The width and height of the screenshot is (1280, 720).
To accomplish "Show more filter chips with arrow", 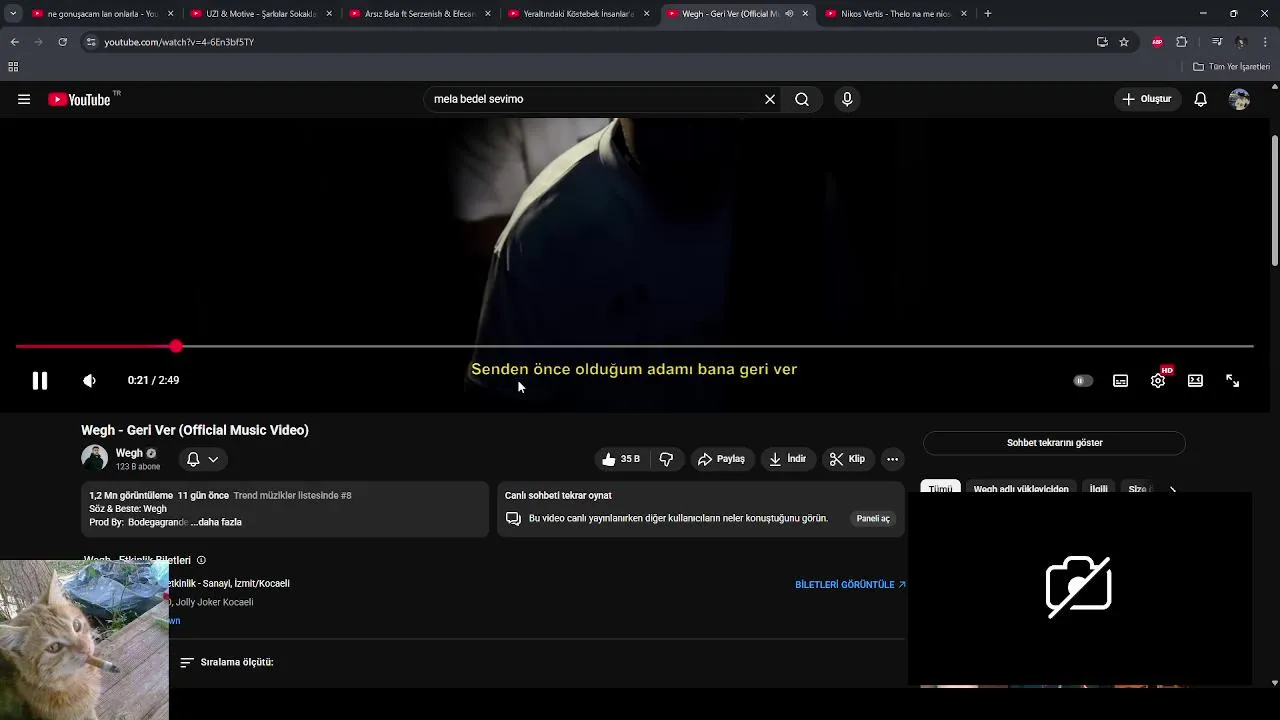I will point(1173,488).
